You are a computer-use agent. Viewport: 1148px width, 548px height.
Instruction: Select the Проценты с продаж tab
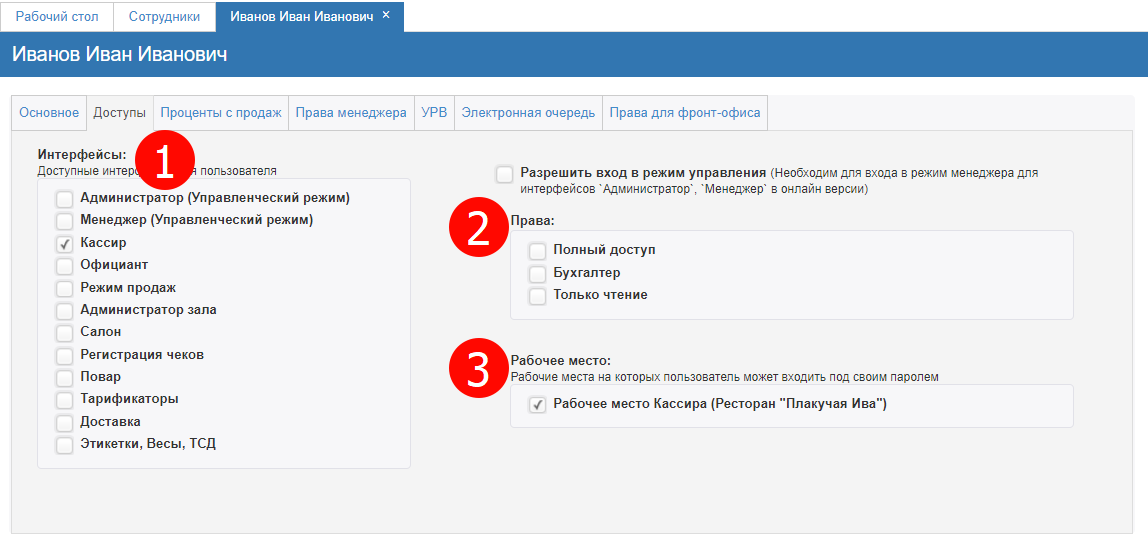[221, 113]
